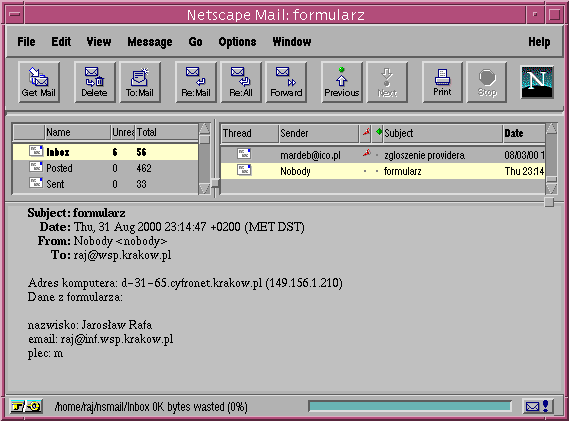569x421 pixels.
Task: Click the Inbox folder icon
Action: point(36,151)
